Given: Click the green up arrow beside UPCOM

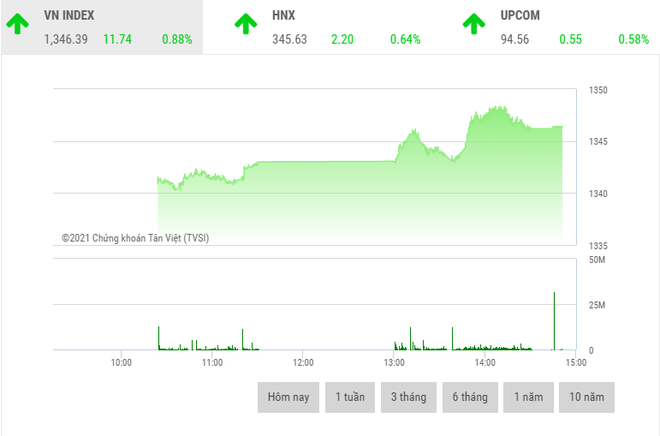Looking at the screenshot, I should (x=472, y=24).
